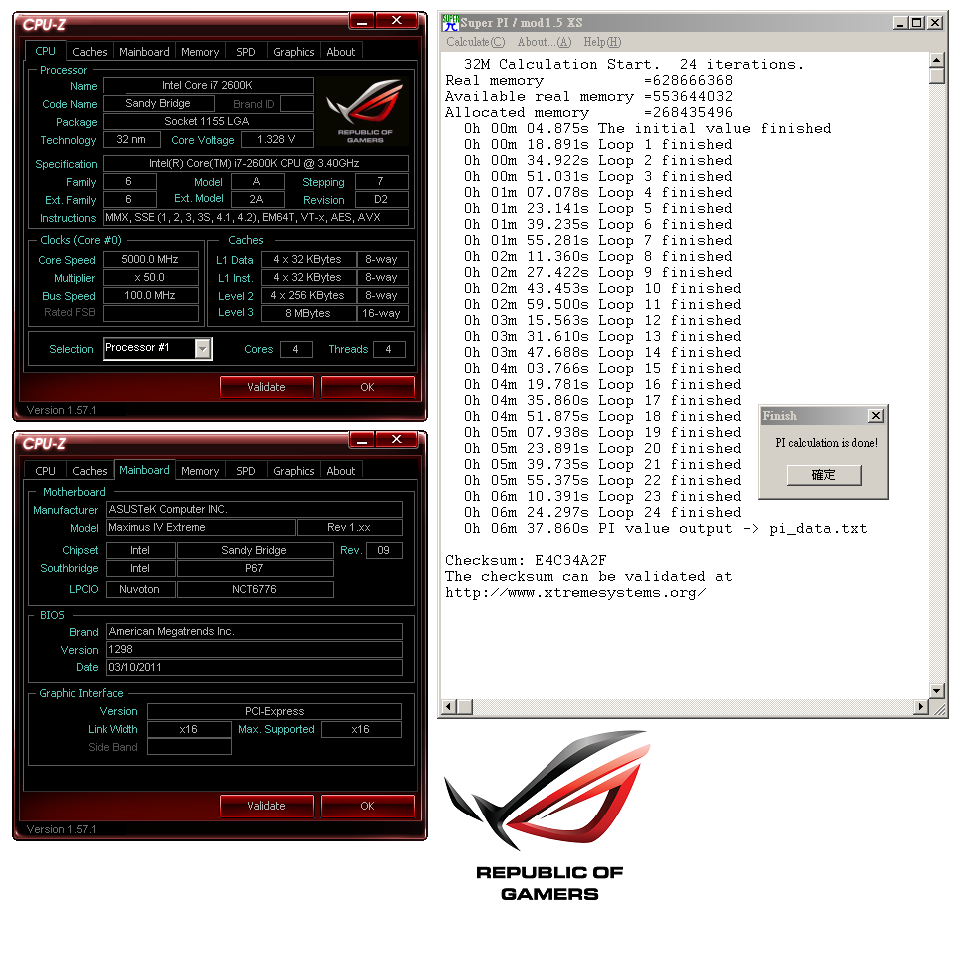
Task: Switch to SPD tab in CPU-Z Motherboard window
Action: 246,470
